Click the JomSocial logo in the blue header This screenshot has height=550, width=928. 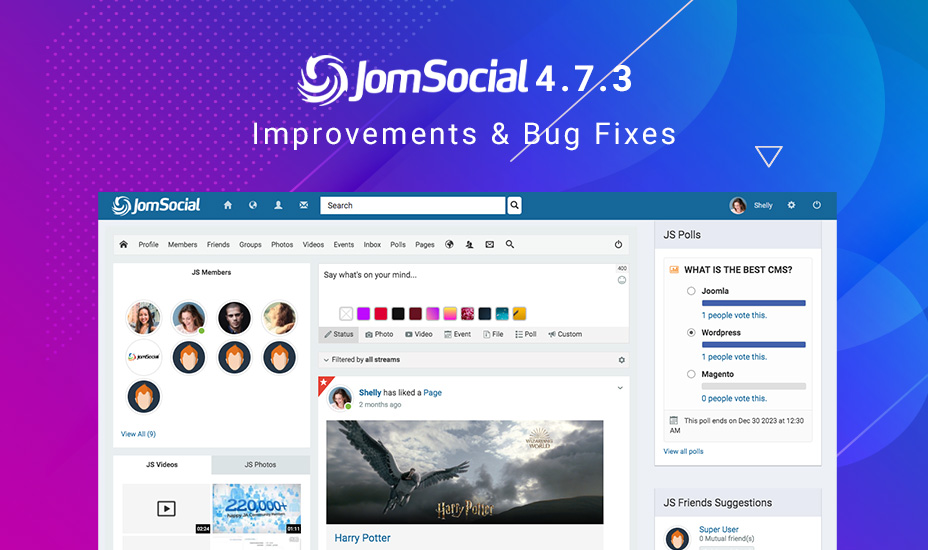(x=156, y=205)
